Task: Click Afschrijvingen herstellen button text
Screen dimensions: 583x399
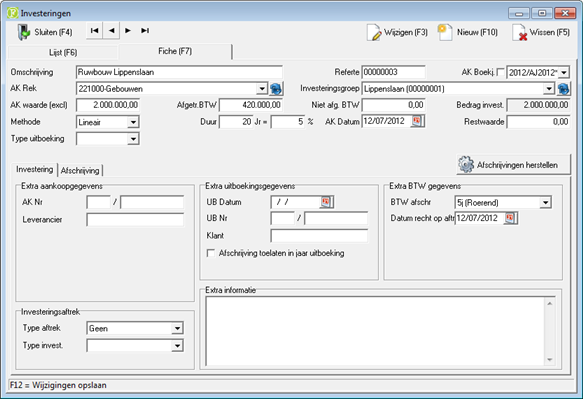Action: pyautogui.click(x=517, y=165)
